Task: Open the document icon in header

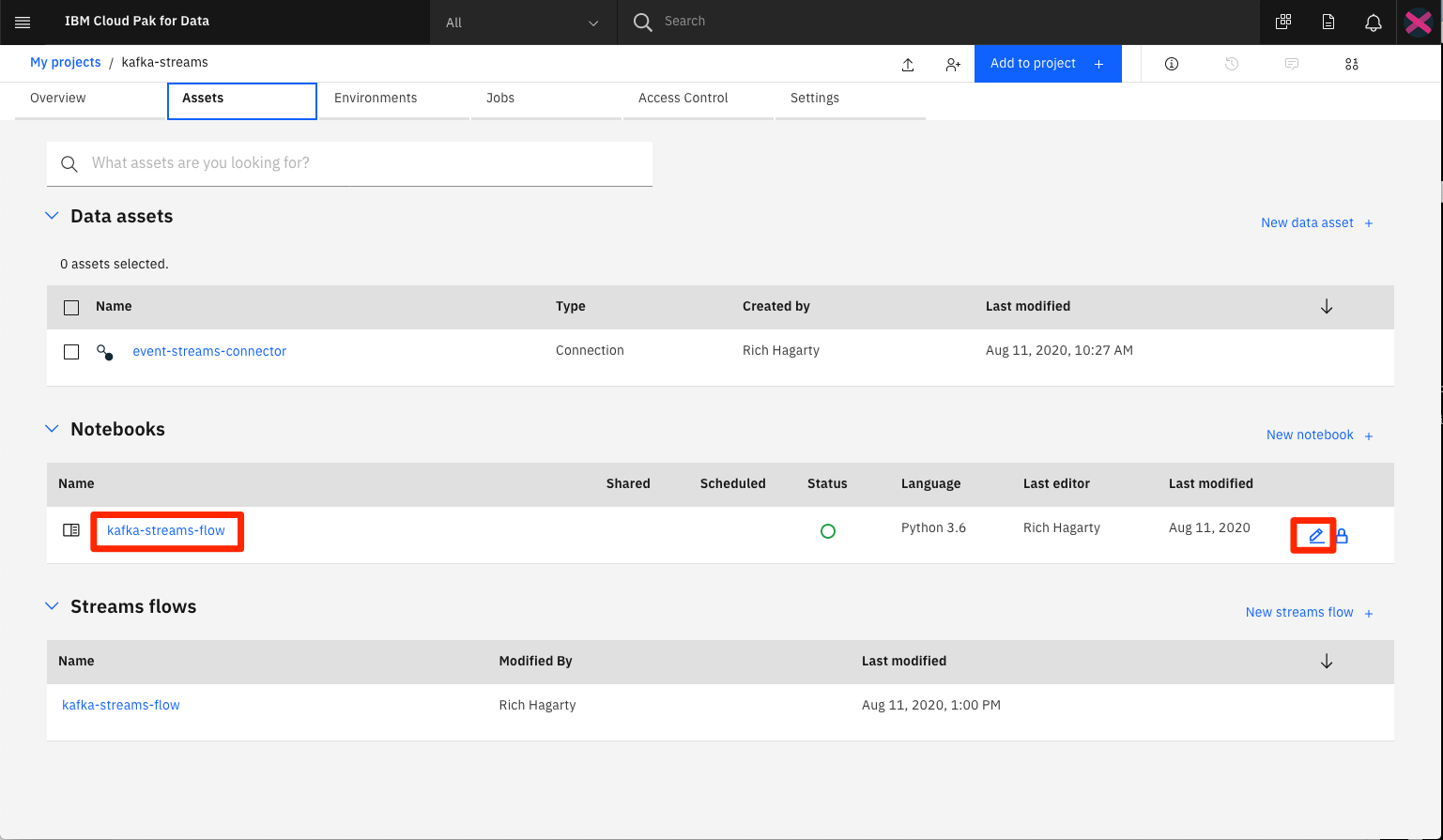Action: click(1328, 22)
